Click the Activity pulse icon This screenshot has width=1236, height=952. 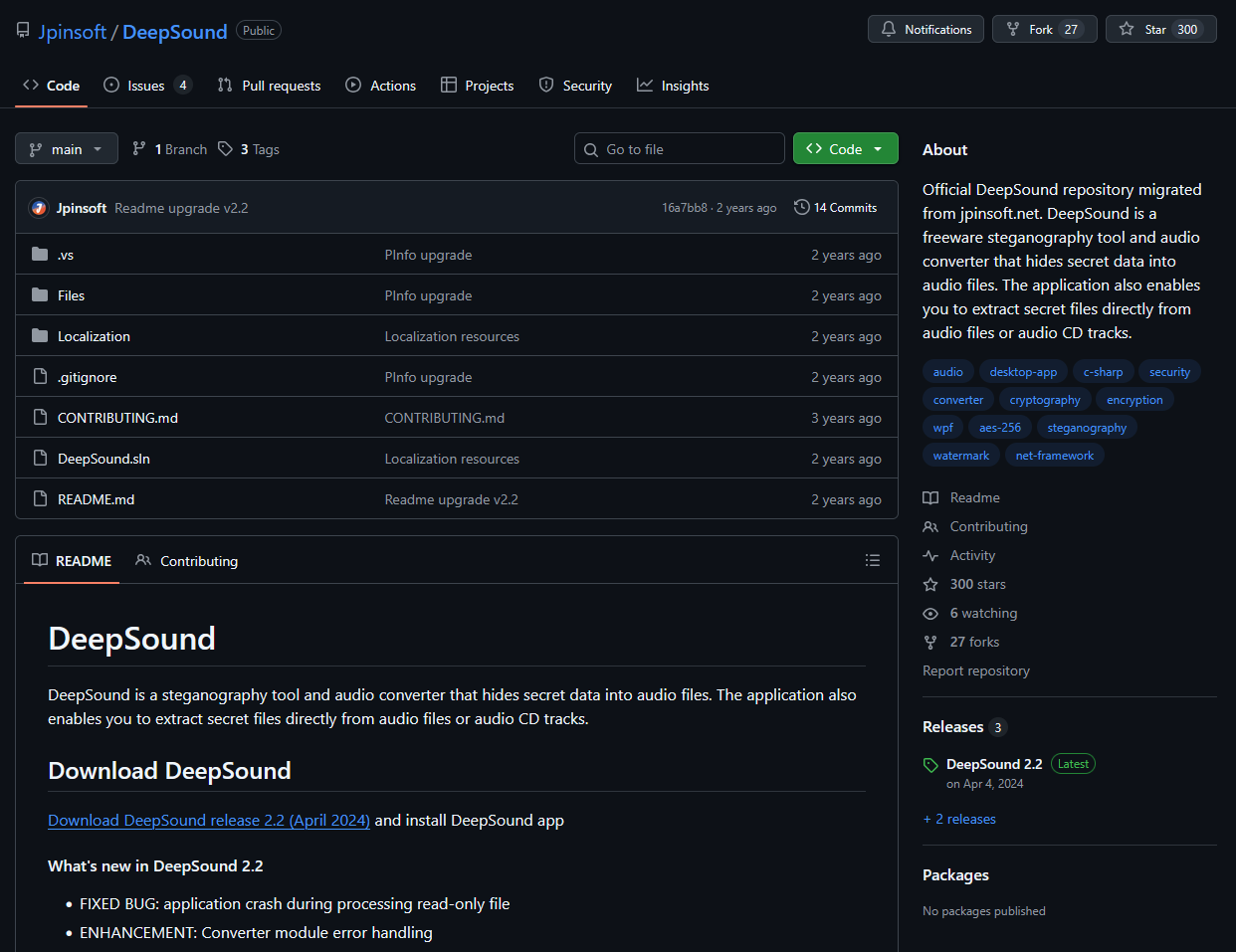pos(930,555)
